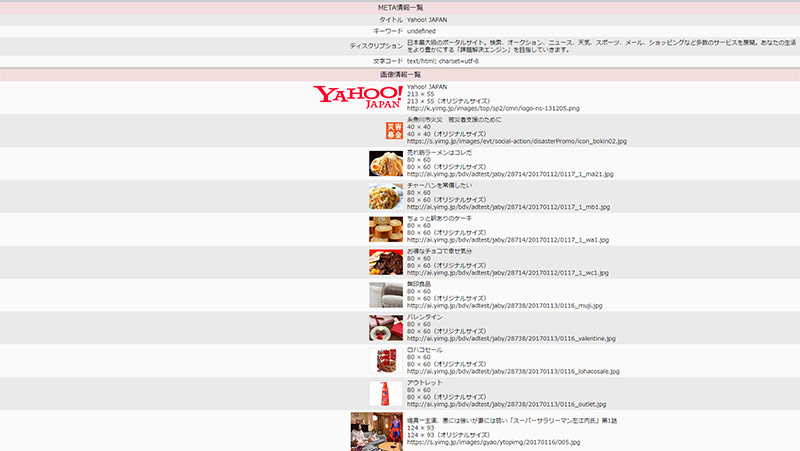The height and width of the screenshot is (451, 800).
Task: Click the 0116_outlet.jpg URL
Action: pos(507,404)
